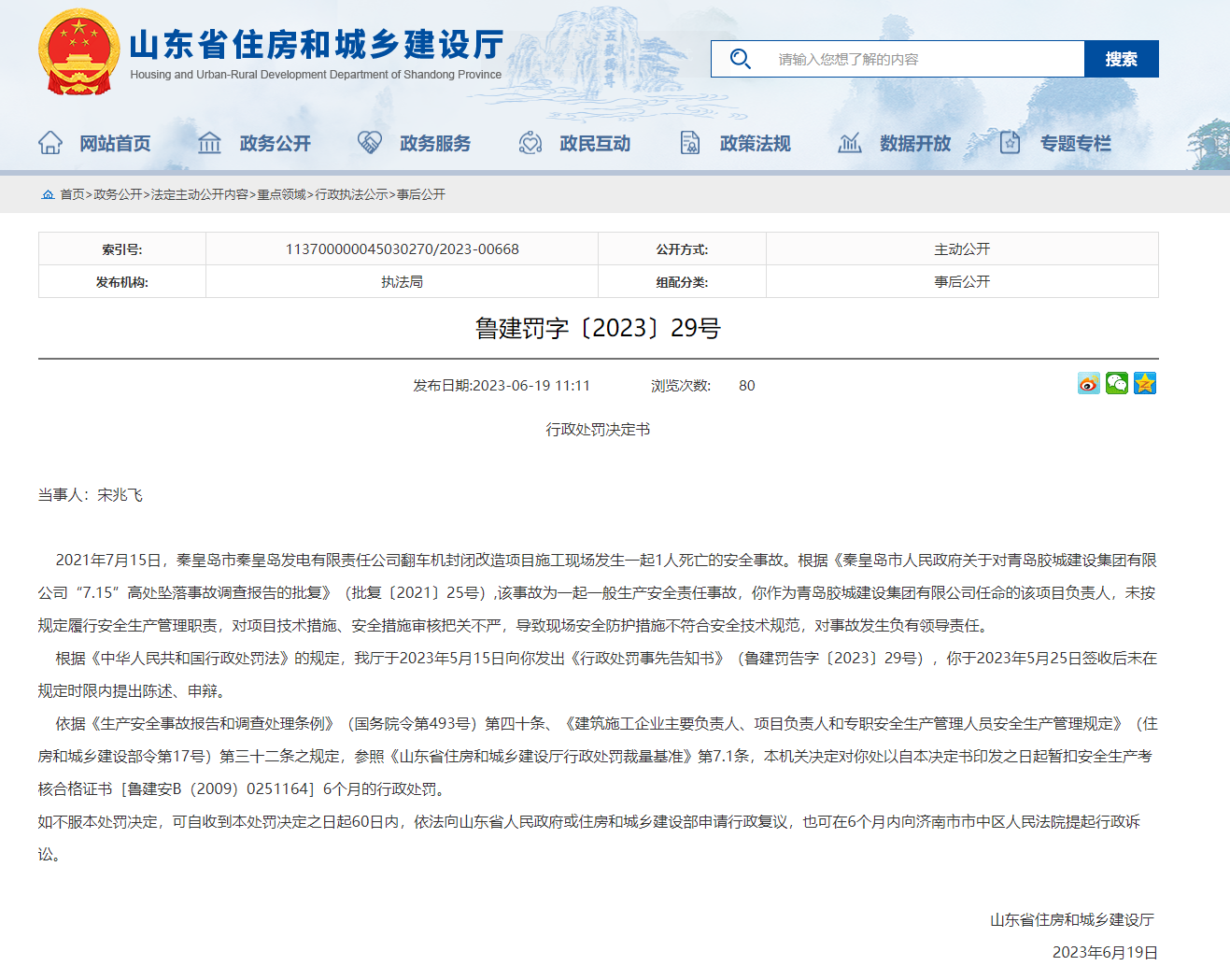Go to 首页 in breadcrumb
The width and height of the screenshot is (1230, 980).
coord(72,194)
